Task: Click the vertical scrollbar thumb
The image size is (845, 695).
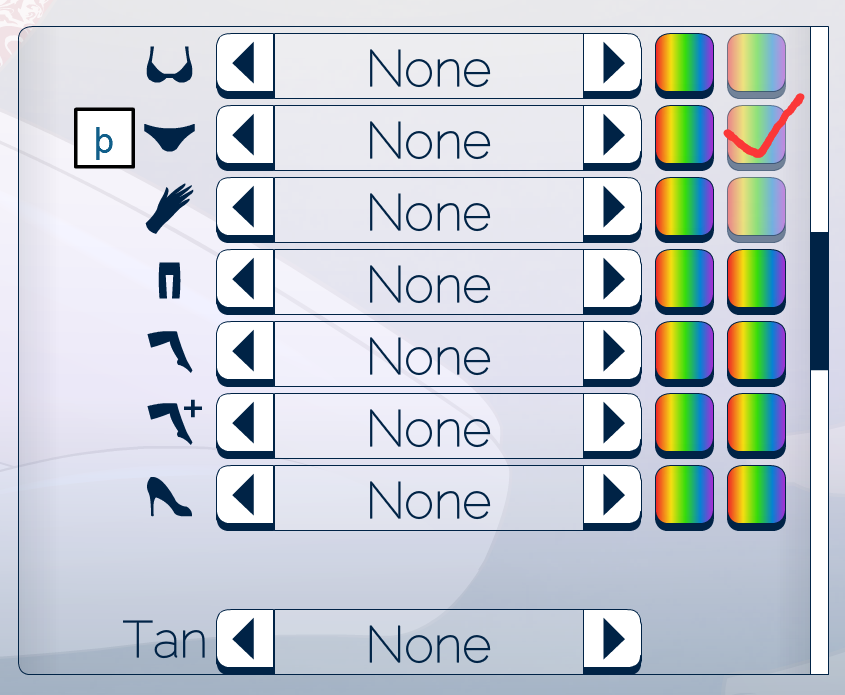Action: tap(819, 300)
